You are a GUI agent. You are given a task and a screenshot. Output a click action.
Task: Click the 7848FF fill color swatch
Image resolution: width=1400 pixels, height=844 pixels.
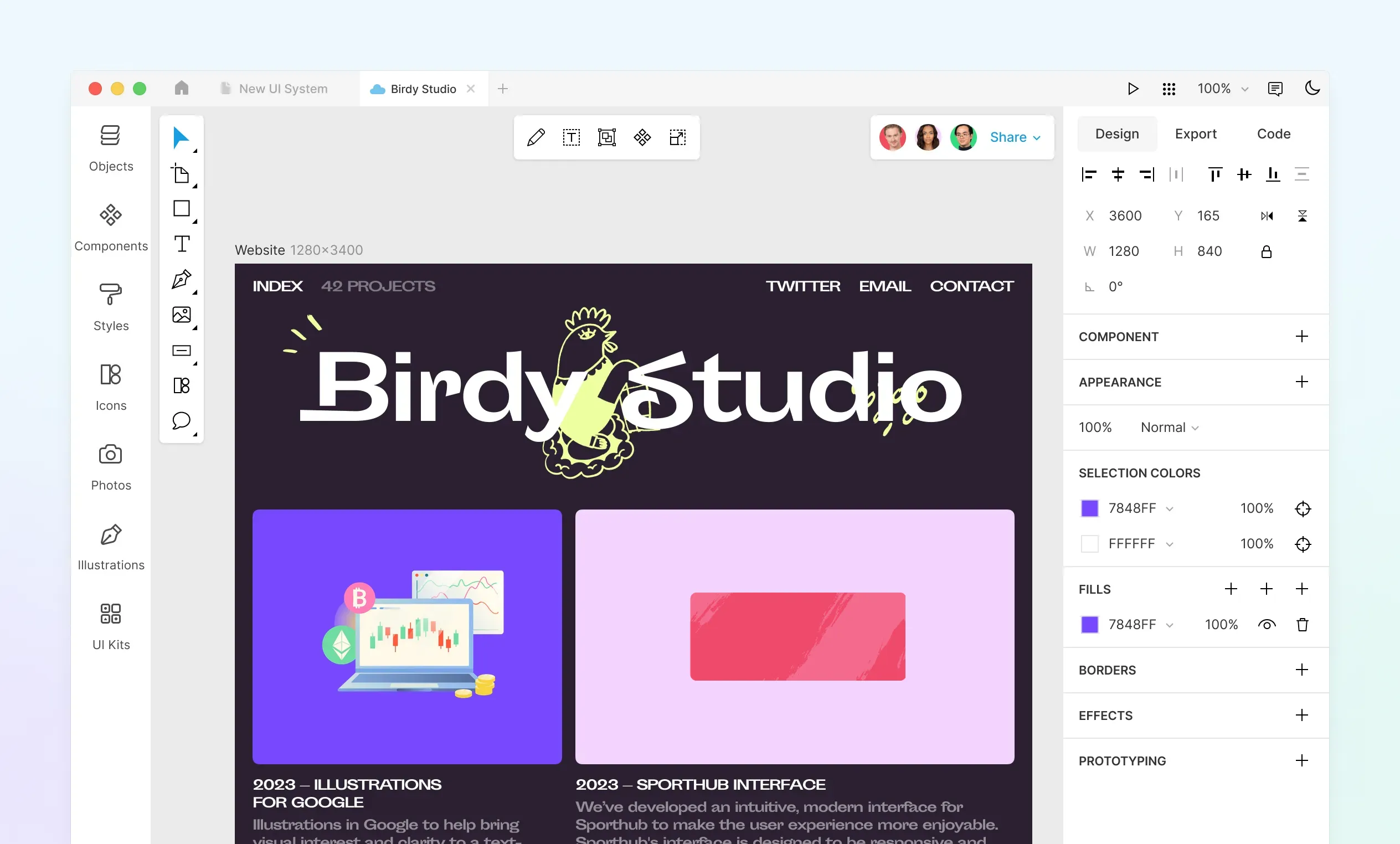tap(1090, 624)
